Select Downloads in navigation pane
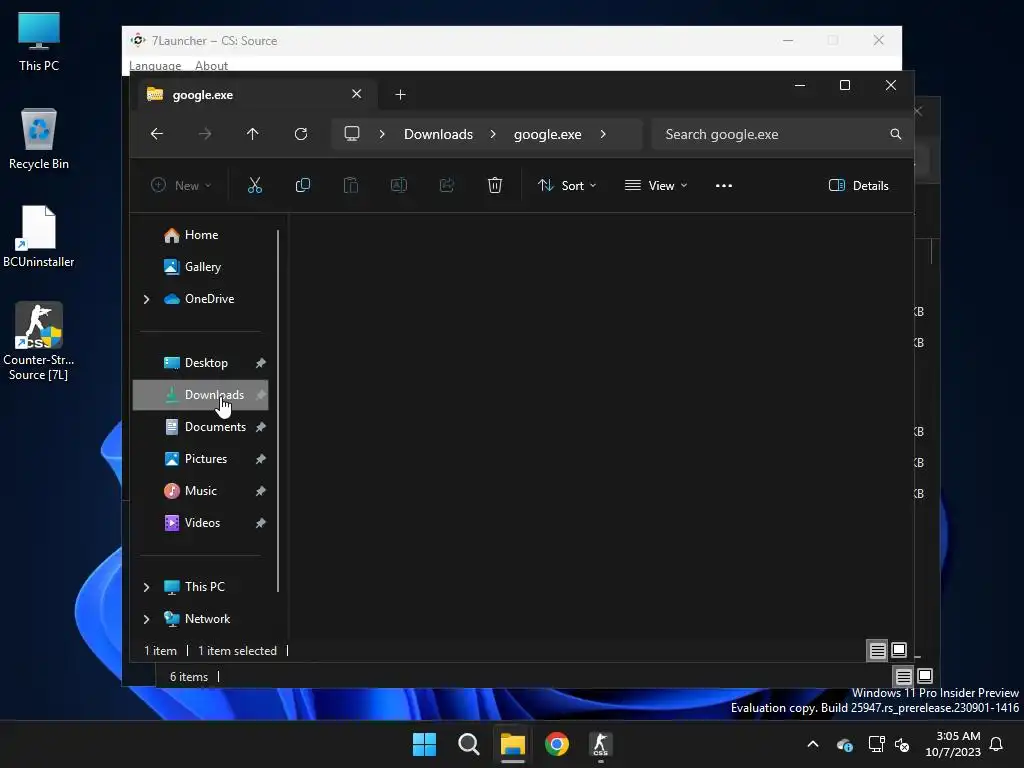 (200, 395)
